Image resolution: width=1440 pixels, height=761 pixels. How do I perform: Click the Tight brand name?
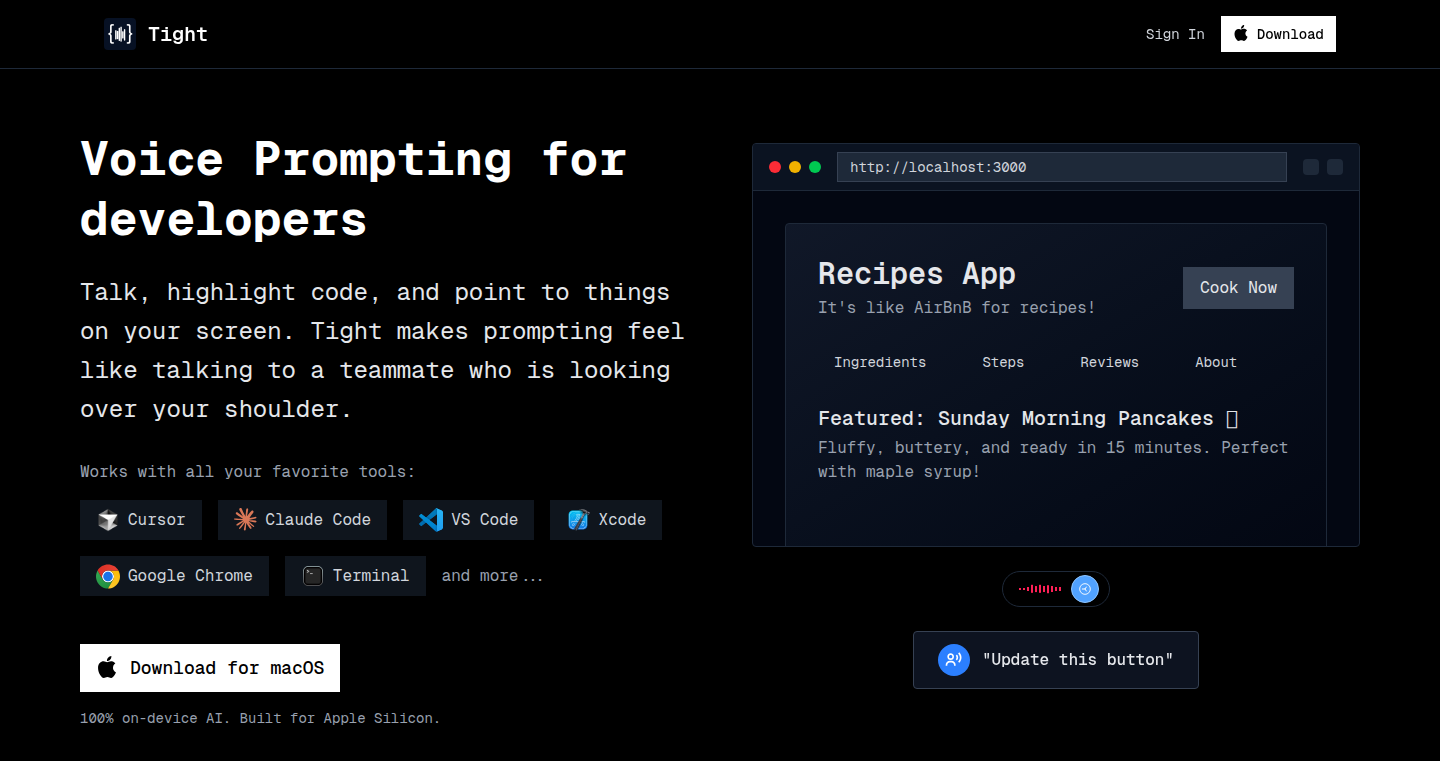(178, 34)
